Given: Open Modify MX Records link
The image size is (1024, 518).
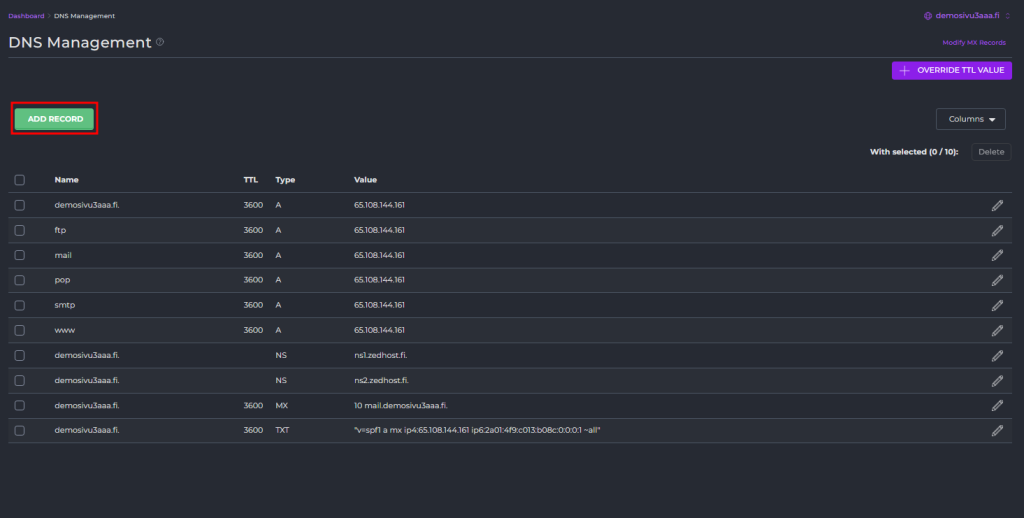Looking at the screenshot, I should (x=973, y=43).
